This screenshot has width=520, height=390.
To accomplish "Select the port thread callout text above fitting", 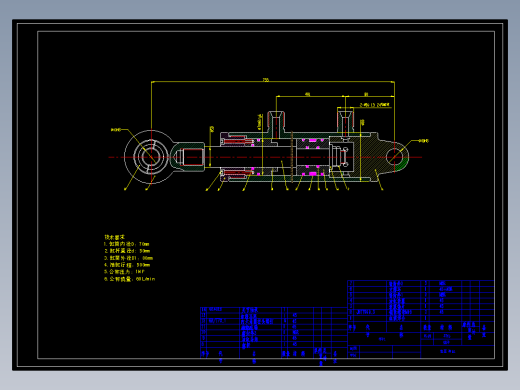I will pos(374,105).
